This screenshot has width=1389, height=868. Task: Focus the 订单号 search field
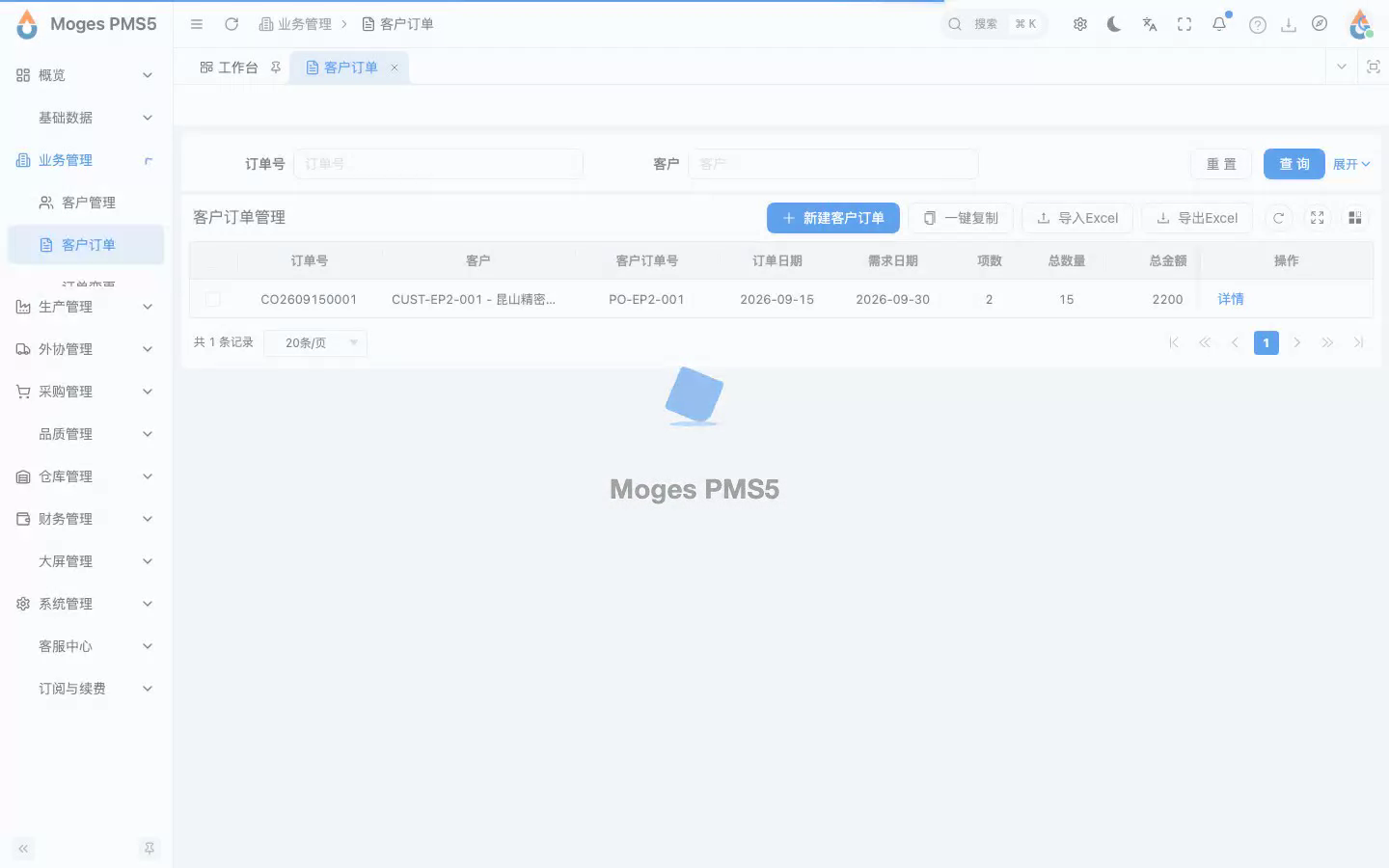click(x=439, y=164)
